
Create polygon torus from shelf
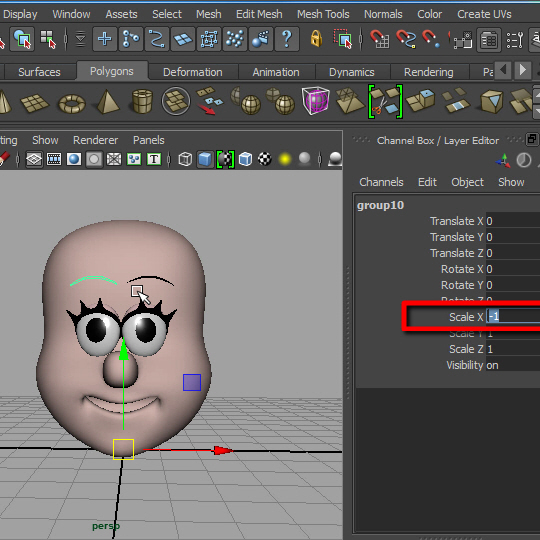(72, 103)
